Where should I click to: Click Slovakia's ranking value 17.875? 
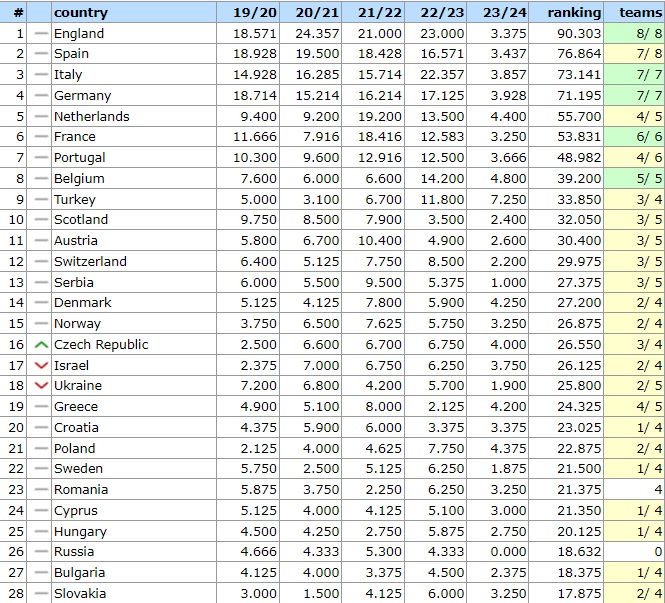(x=579, y=594)
